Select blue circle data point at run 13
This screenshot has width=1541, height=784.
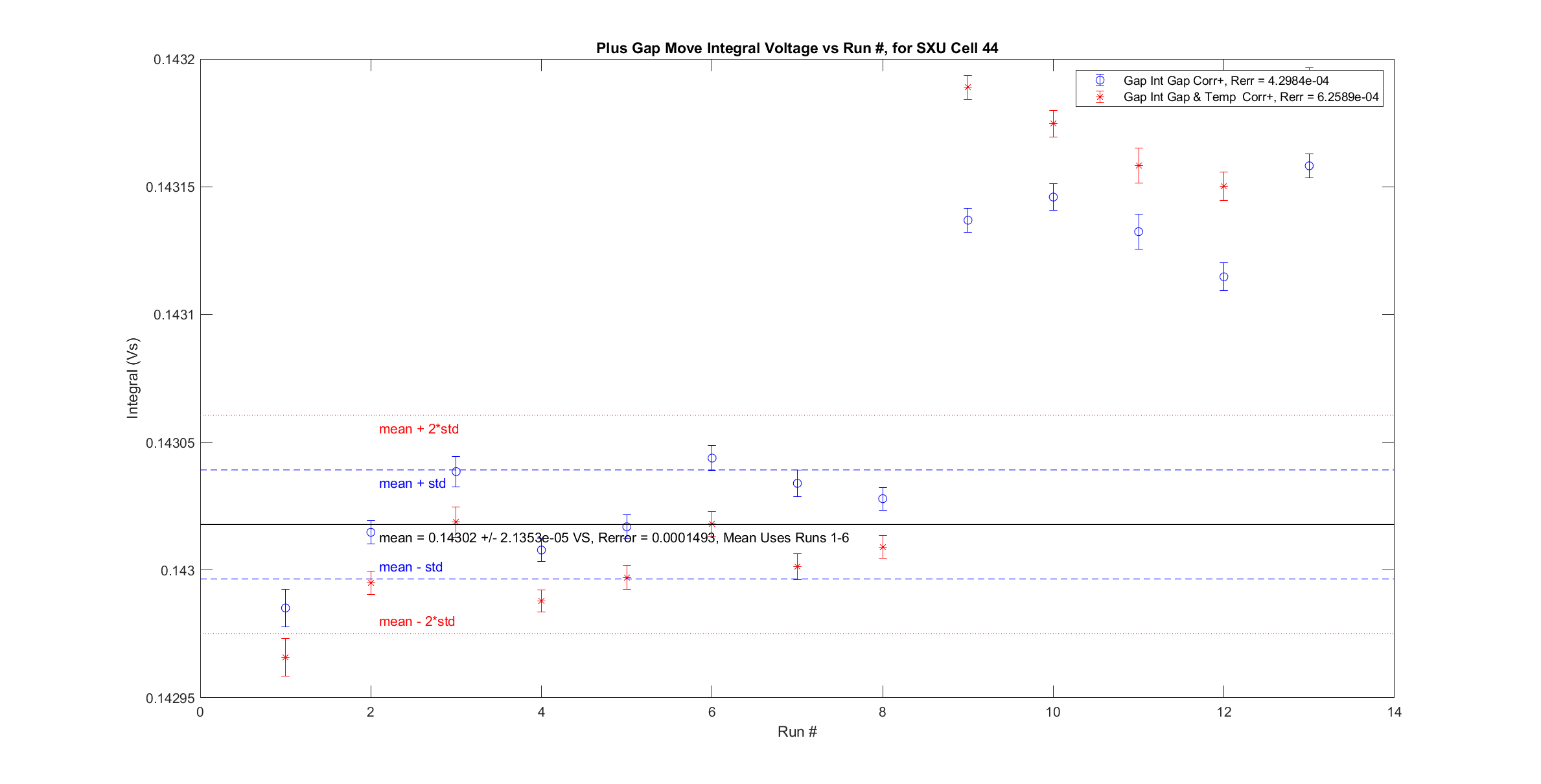pyautogui.click(x=1309, y=166)
